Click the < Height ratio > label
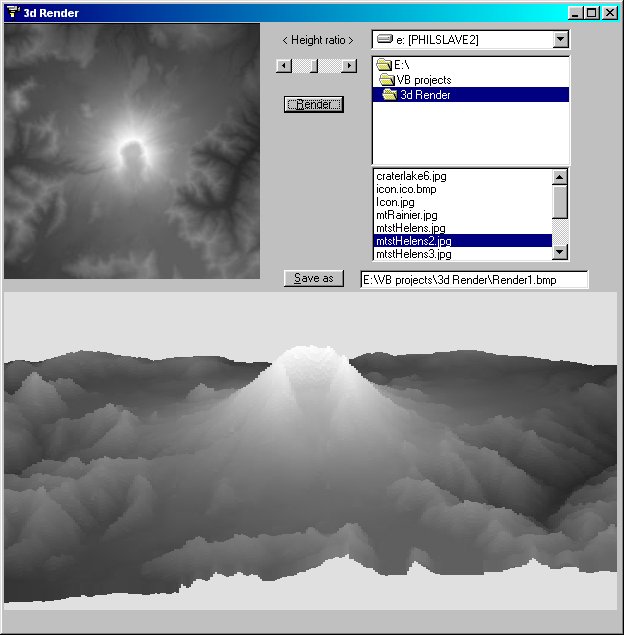The image size is (624, 635). pos(318,40)
